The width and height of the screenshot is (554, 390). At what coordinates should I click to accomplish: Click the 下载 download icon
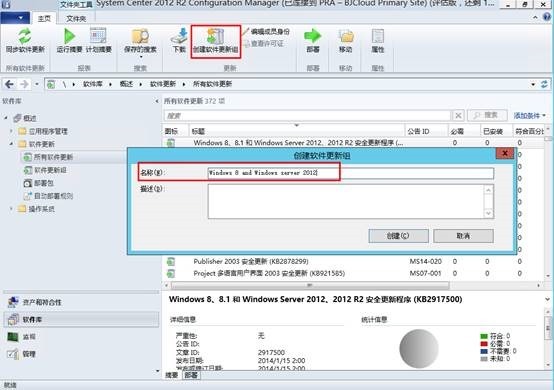(x=179, y=36)
